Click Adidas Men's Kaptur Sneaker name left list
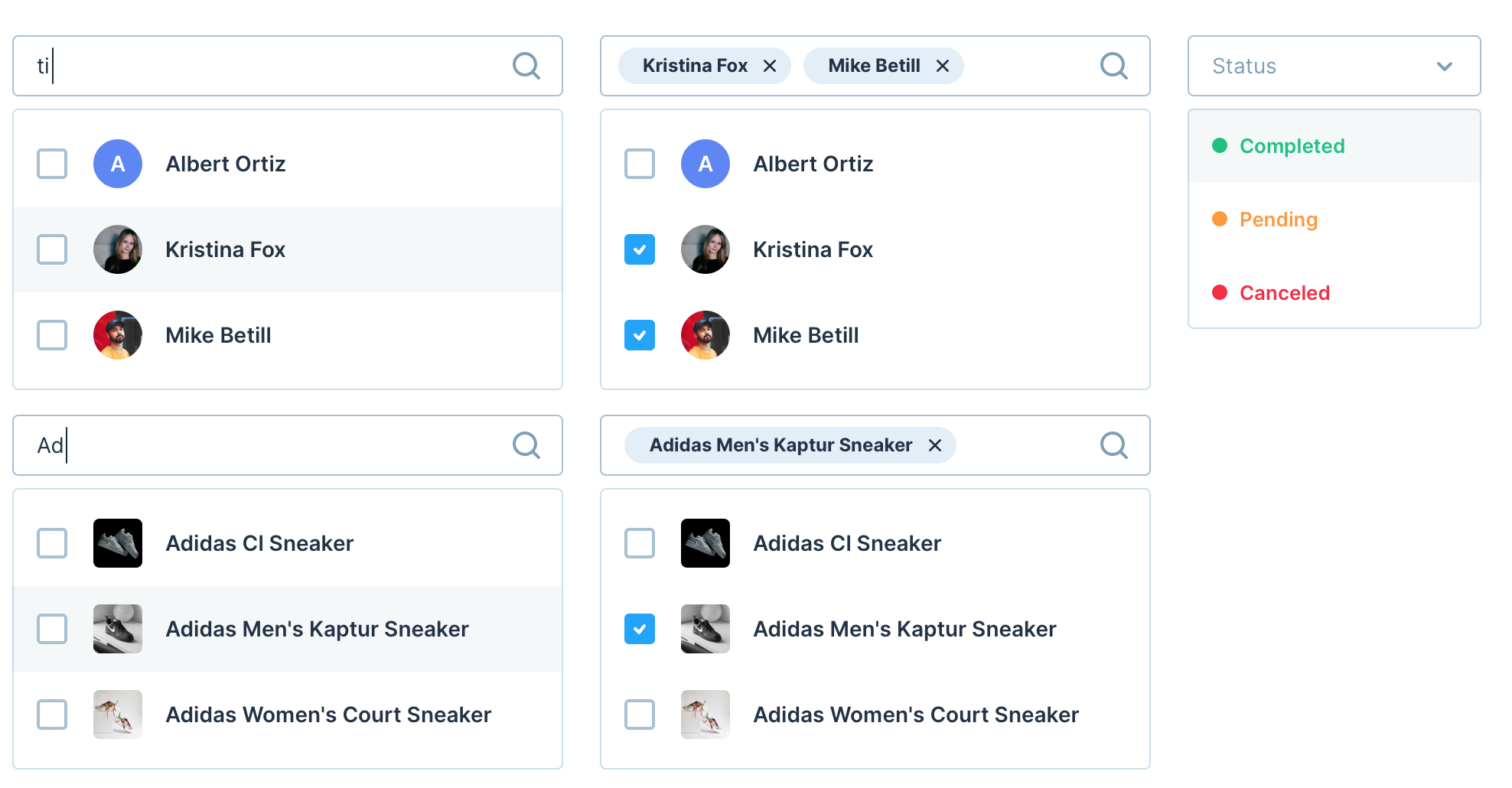The image size is (1512, 788). [318, 629]
